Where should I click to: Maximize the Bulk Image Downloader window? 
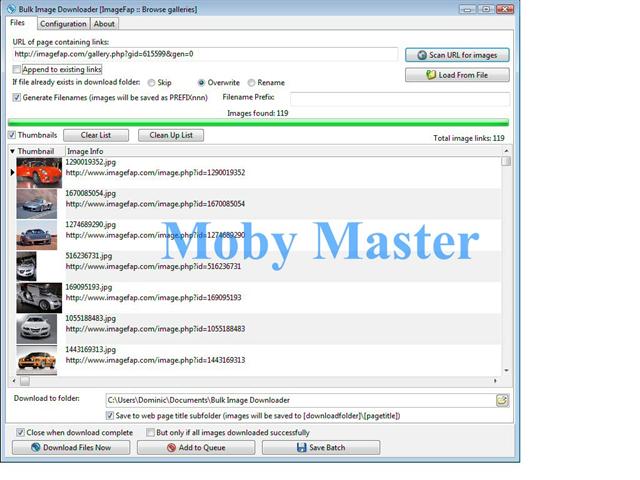tap(486, 9)
